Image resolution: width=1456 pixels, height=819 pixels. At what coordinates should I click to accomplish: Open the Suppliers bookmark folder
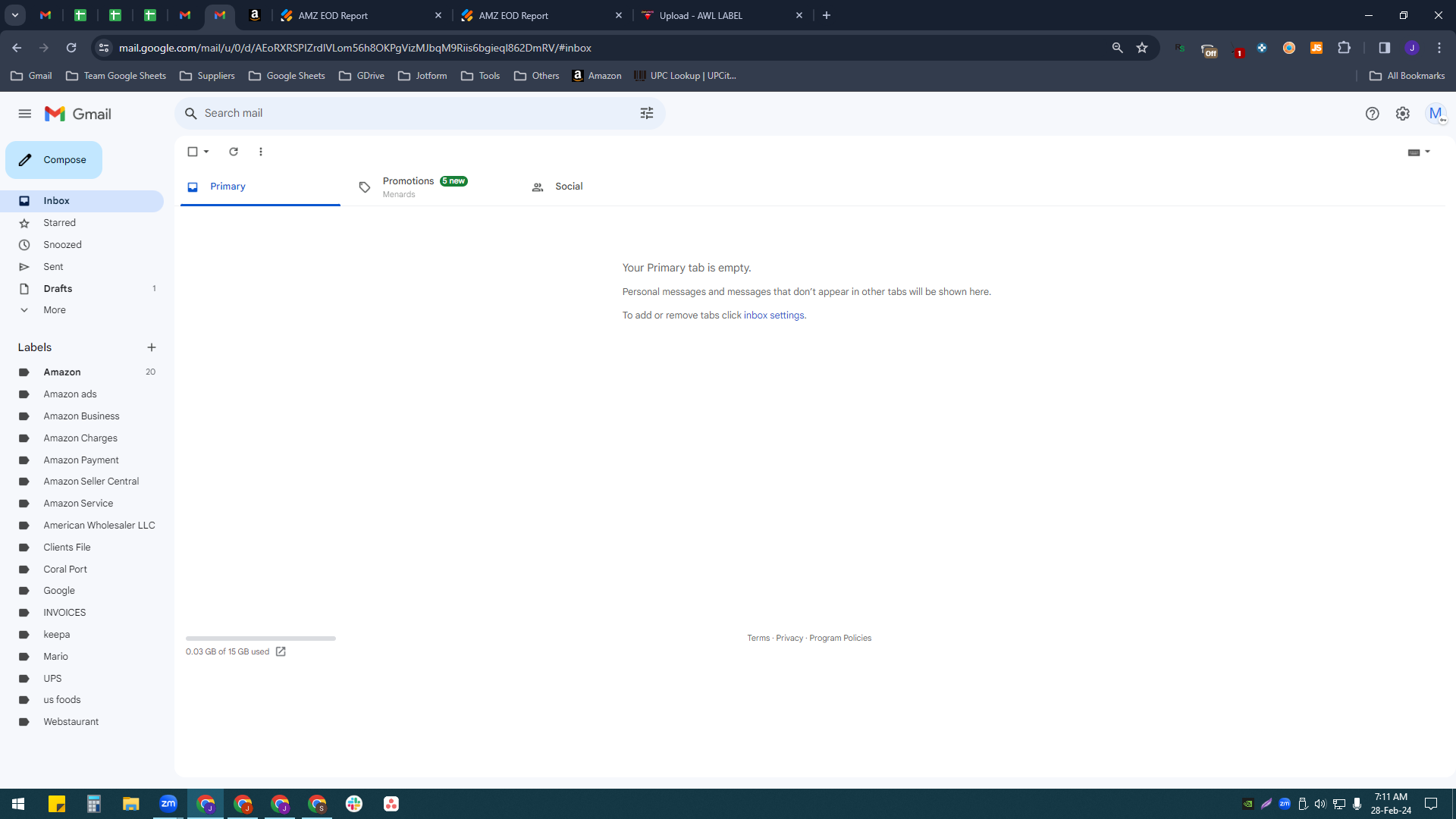[x=207, y=76]
